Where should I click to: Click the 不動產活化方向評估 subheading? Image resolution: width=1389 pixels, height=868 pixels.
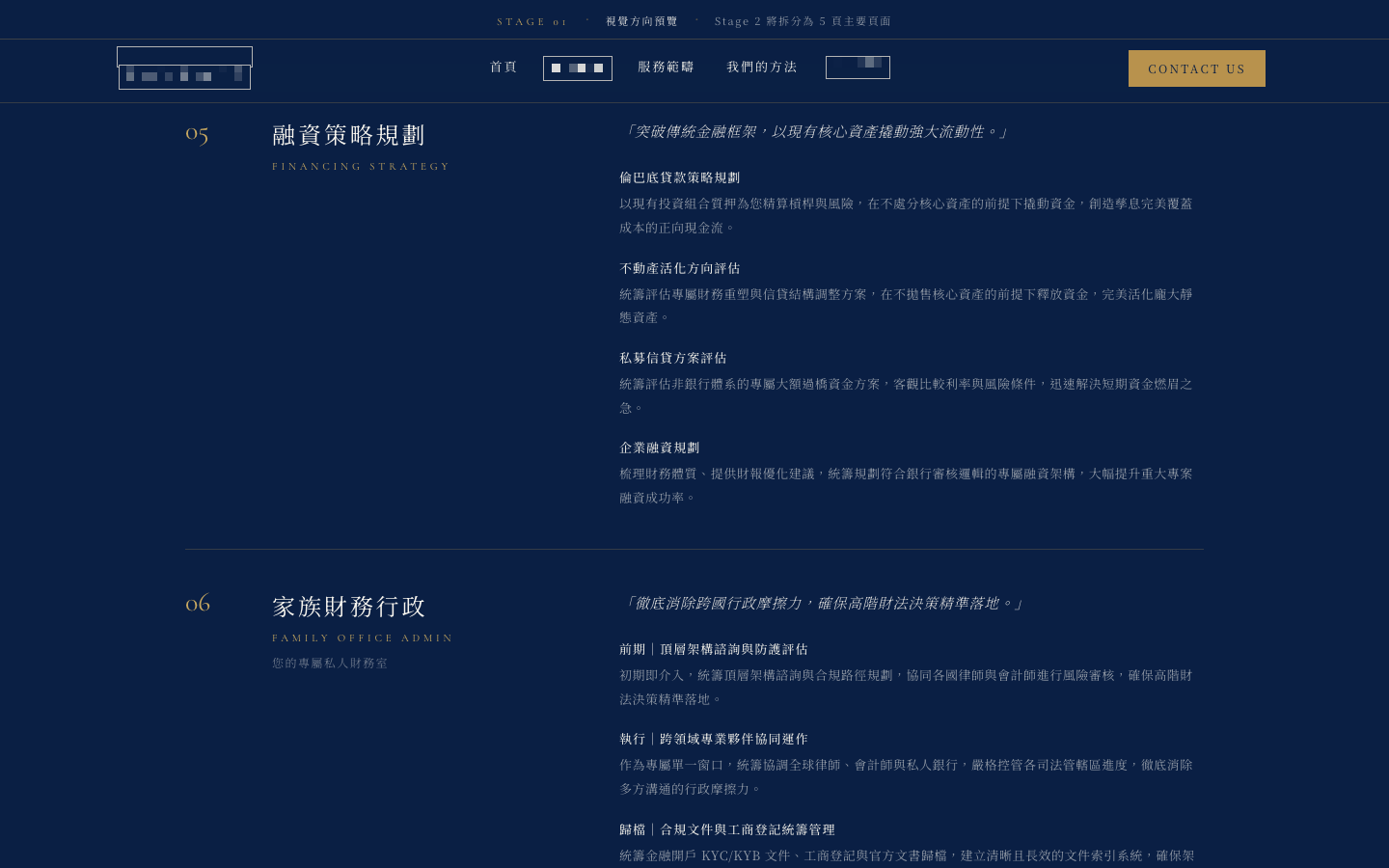point(680,268)
